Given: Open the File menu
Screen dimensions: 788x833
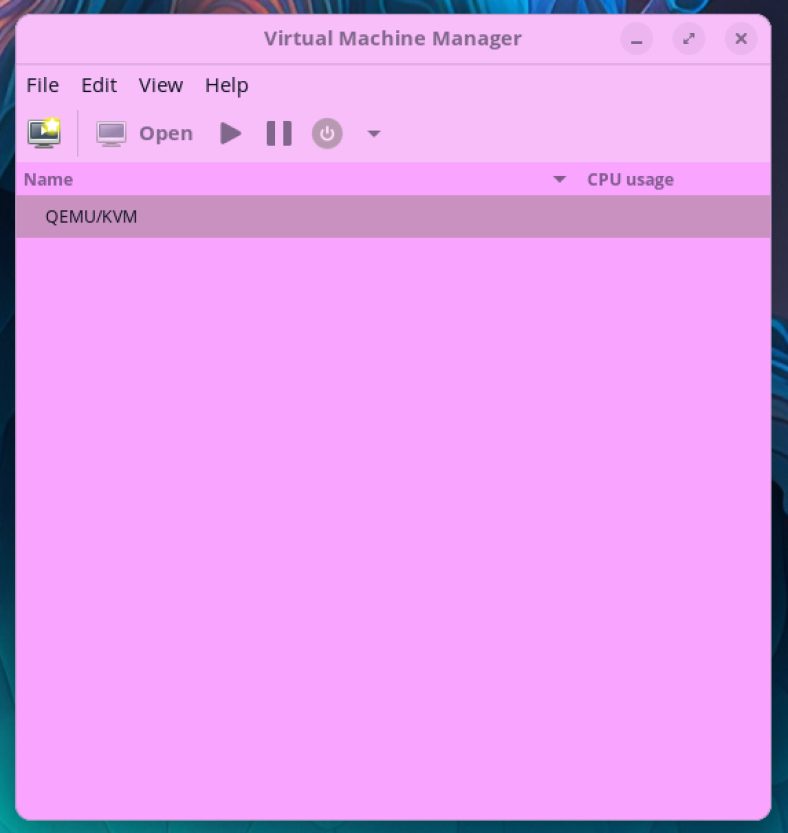Looking at the screenshot, I should [42, 85].
